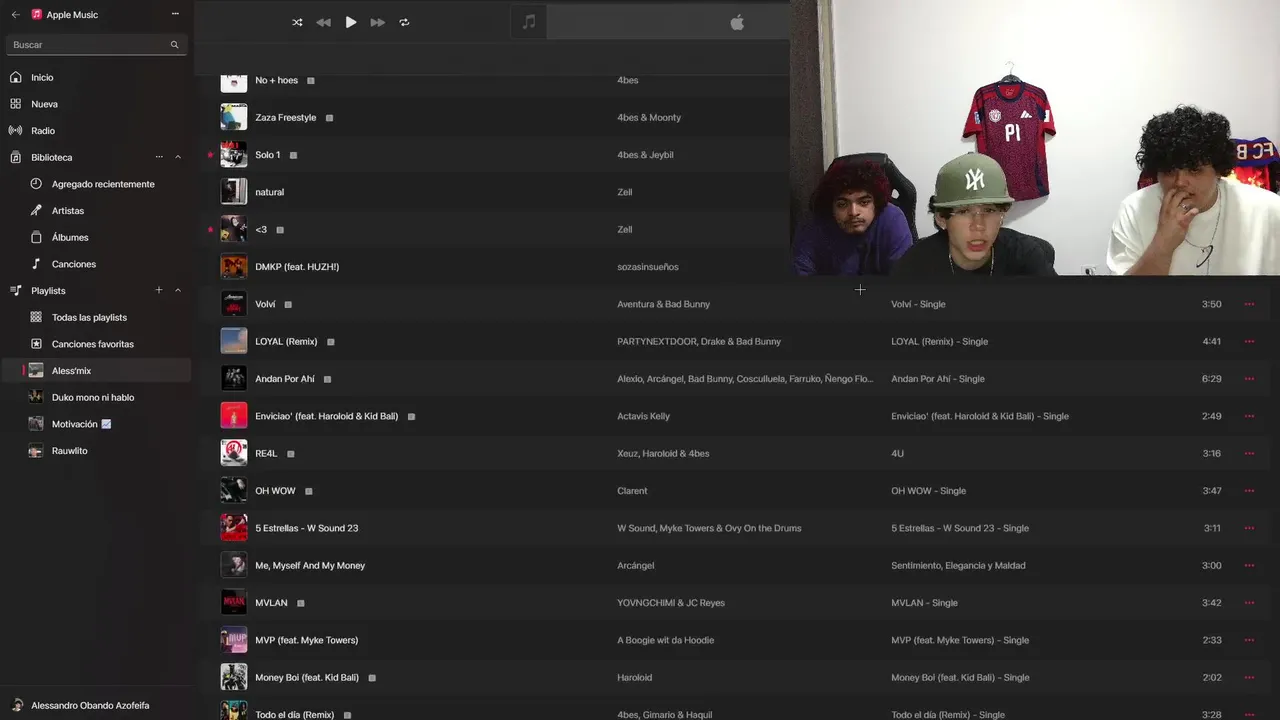Image resolution: width=1280 pixels, height=720 pixels.
Task: Open more options for Money Boi
Action: (1249, 677)
